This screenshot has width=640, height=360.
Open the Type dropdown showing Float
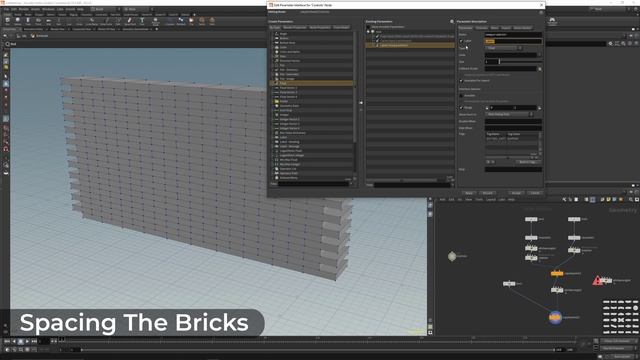pyautogui.click(x=504, y=48)
